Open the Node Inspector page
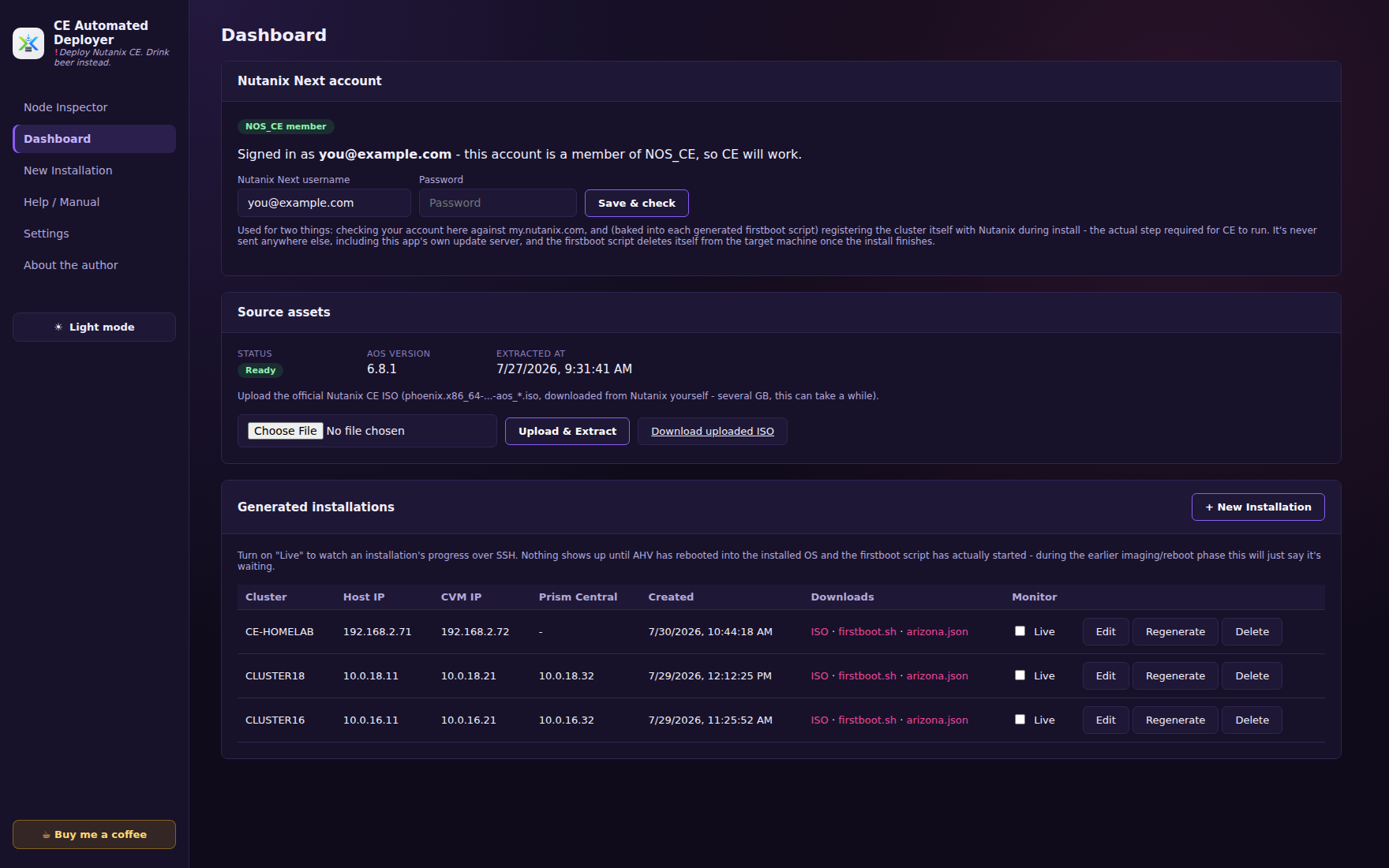The width and height of the screenshot is (1389, 868). (x=94, y=107)
